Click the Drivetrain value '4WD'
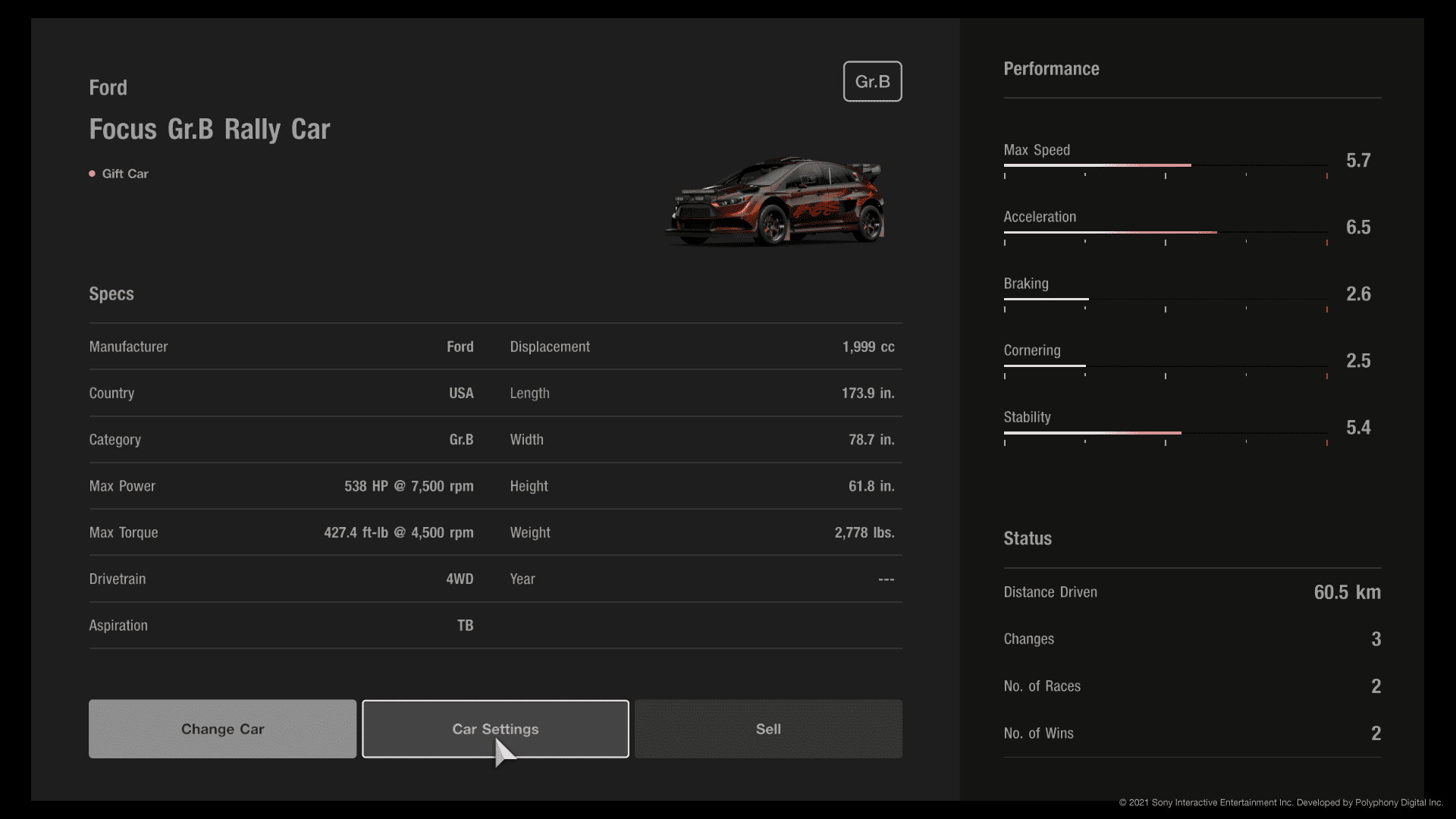Image resolution: width=1456 pixels, height=819 pixels. tap(460, 579)
